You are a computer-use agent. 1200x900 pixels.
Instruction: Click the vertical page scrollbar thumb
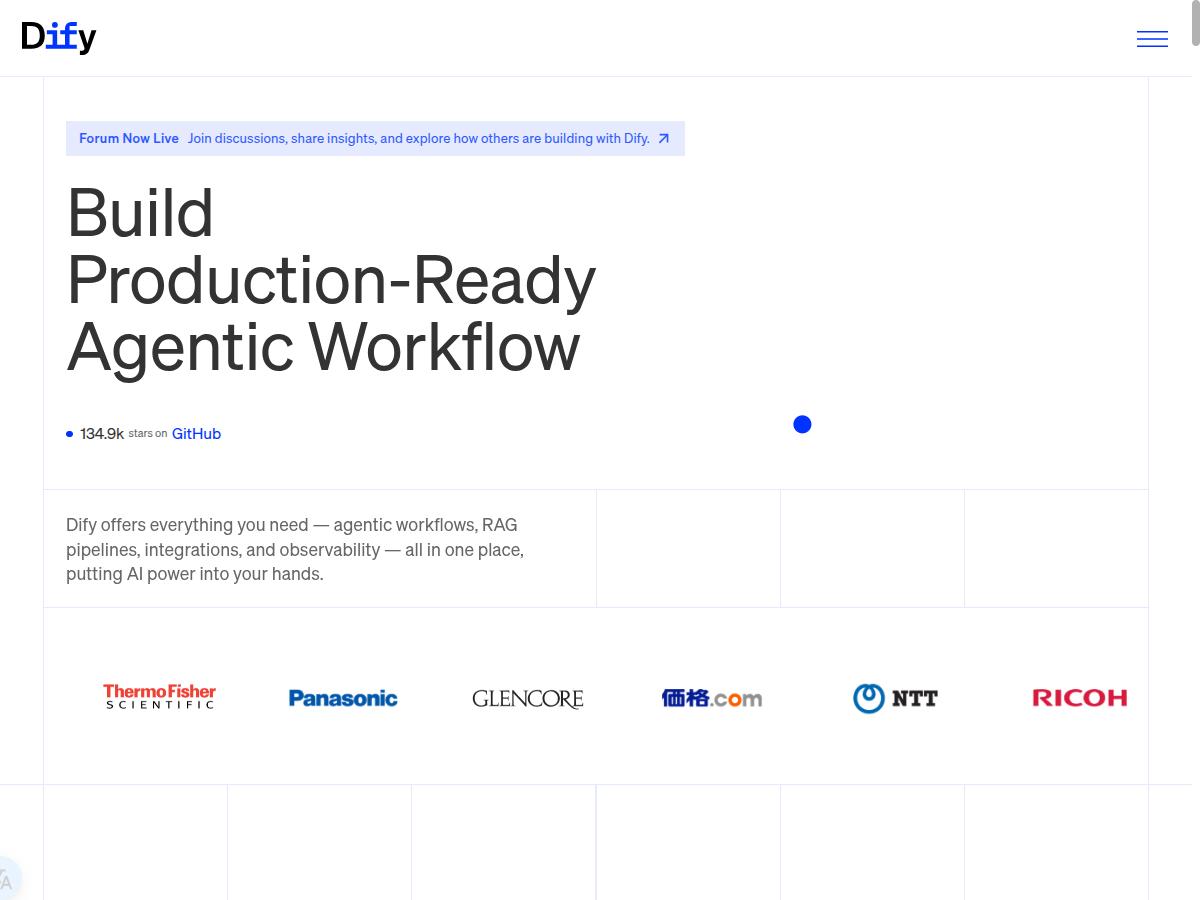point(1195,24)
